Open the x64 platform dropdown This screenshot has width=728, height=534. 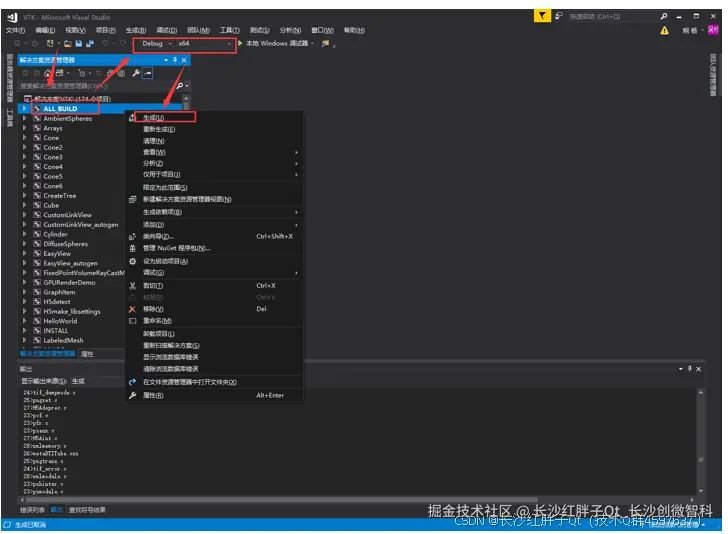click(x=204, y=44)
